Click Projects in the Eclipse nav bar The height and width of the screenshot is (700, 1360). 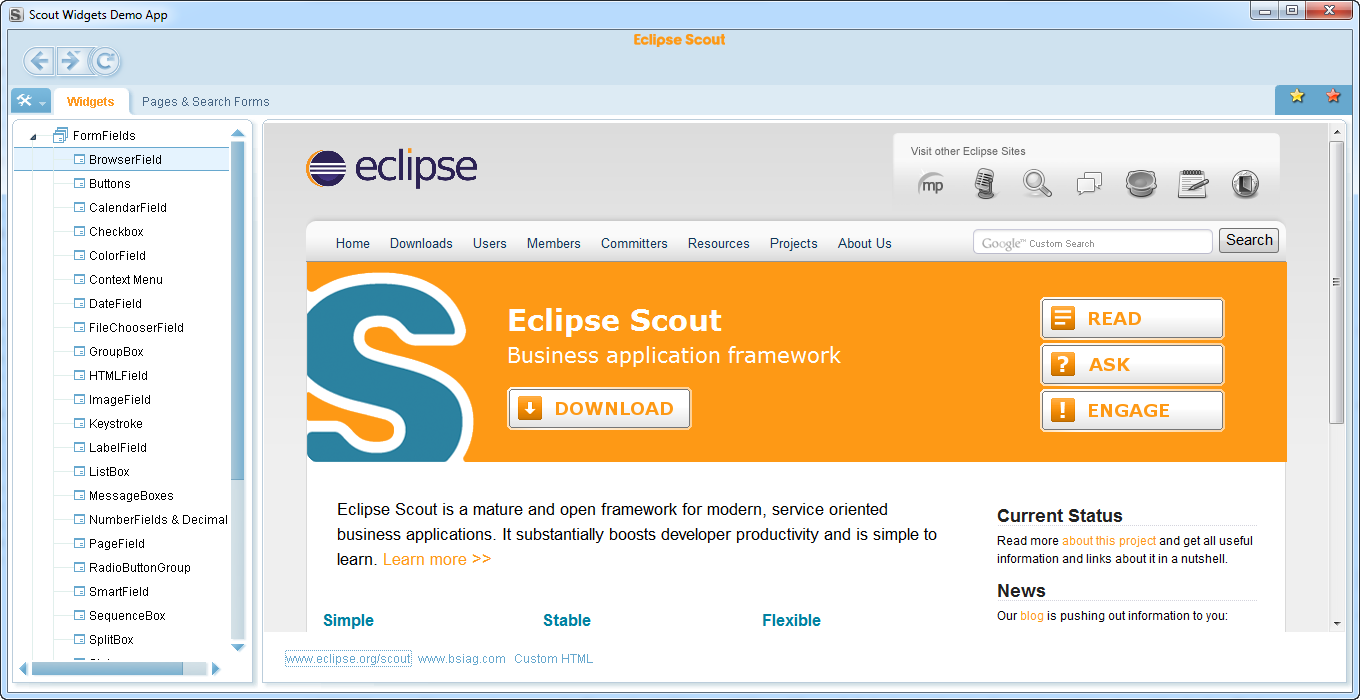pyautogui.click(x=794, y=243)
